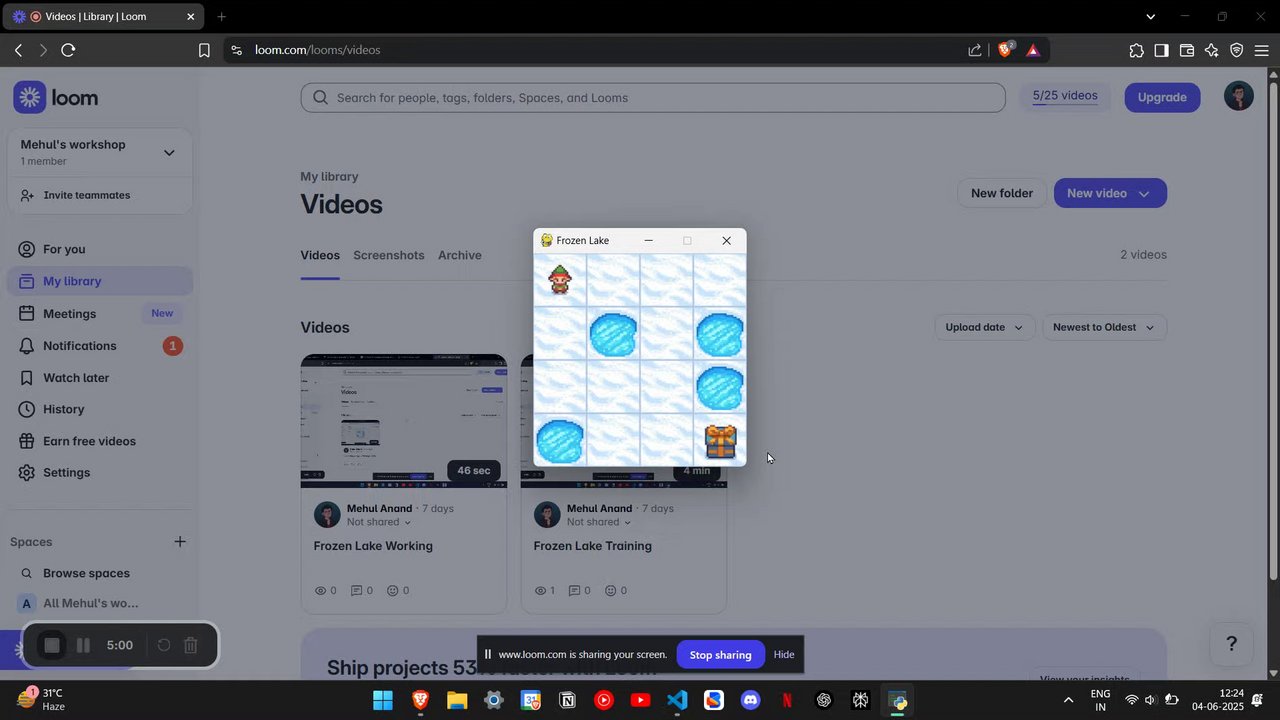1280x720 pixels.
Task: Show hidden system tray icons
Action: (x=1068, y=700)
